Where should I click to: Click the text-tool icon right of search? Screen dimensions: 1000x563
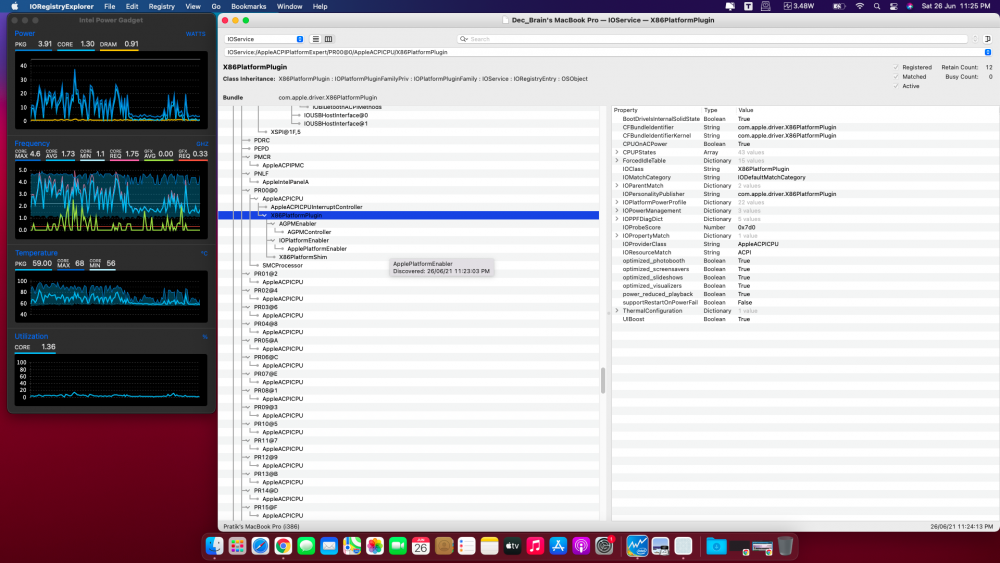coord(987,39)
